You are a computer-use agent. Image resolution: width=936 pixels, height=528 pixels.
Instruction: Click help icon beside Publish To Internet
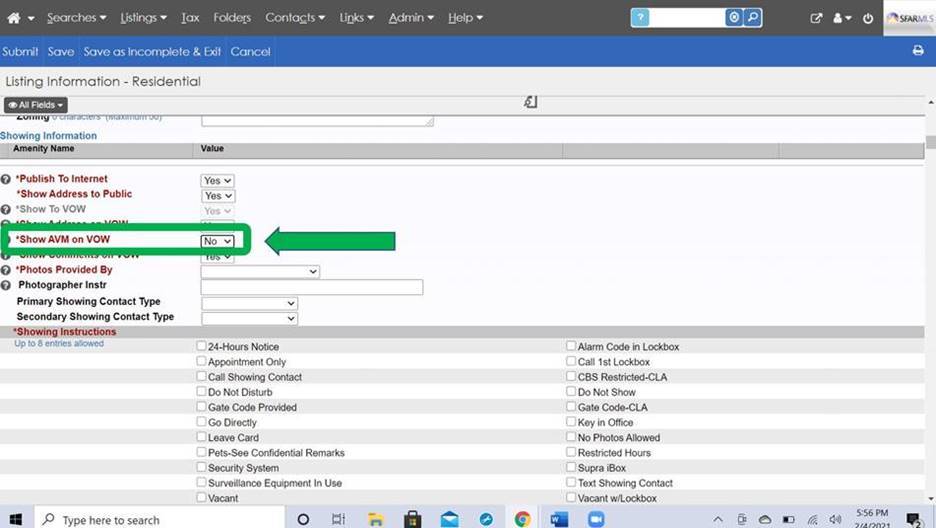6,179
